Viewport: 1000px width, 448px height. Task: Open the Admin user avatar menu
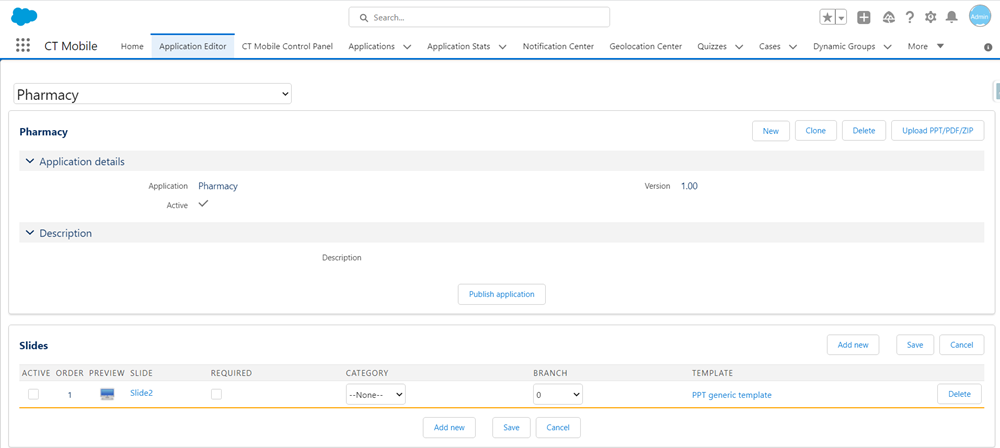pyautogui.click(x=979, y=16)
